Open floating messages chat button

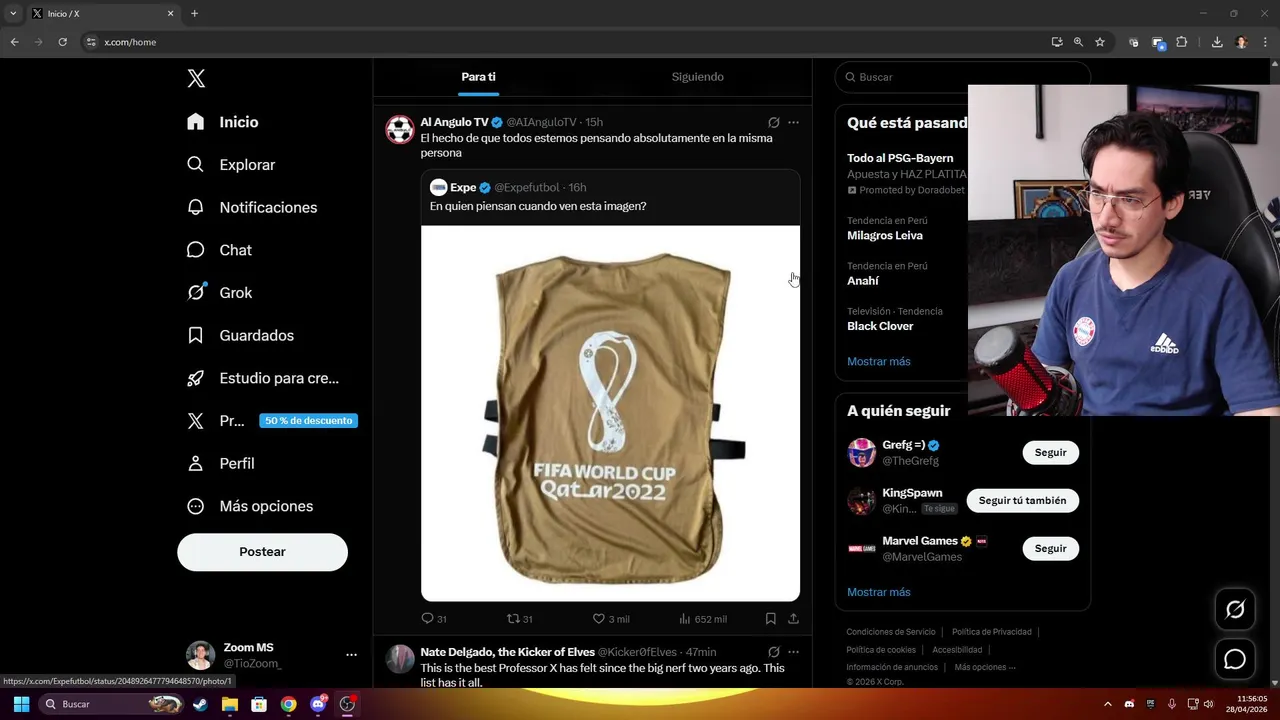[x=1235, y=659]
